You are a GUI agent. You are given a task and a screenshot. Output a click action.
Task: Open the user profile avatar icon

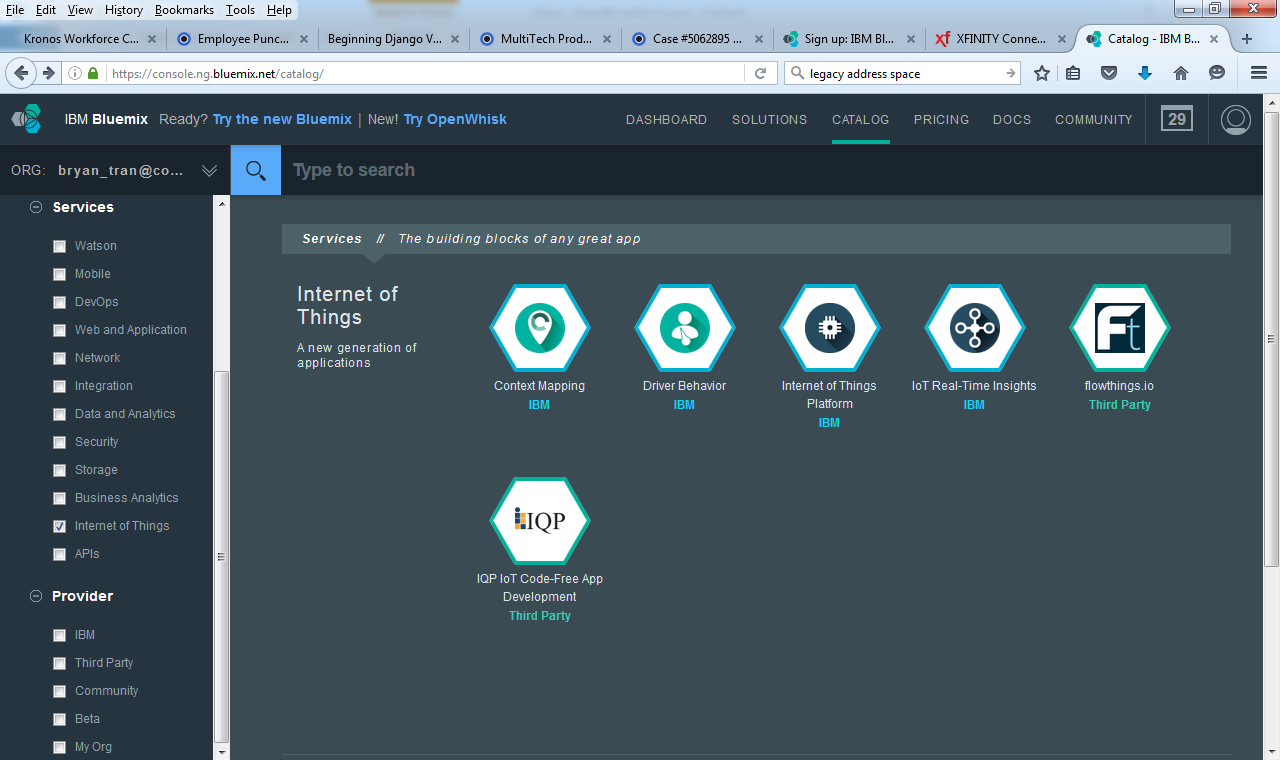coord(1236,120)
